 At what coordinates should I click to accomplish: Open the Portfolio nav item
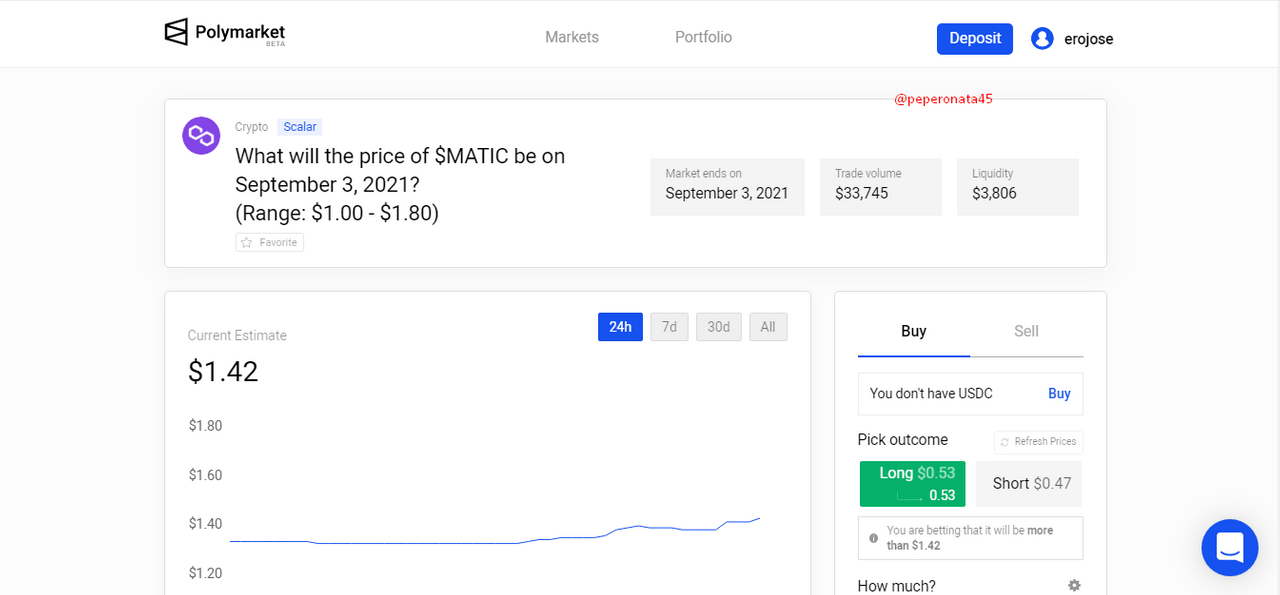(704, 37)
